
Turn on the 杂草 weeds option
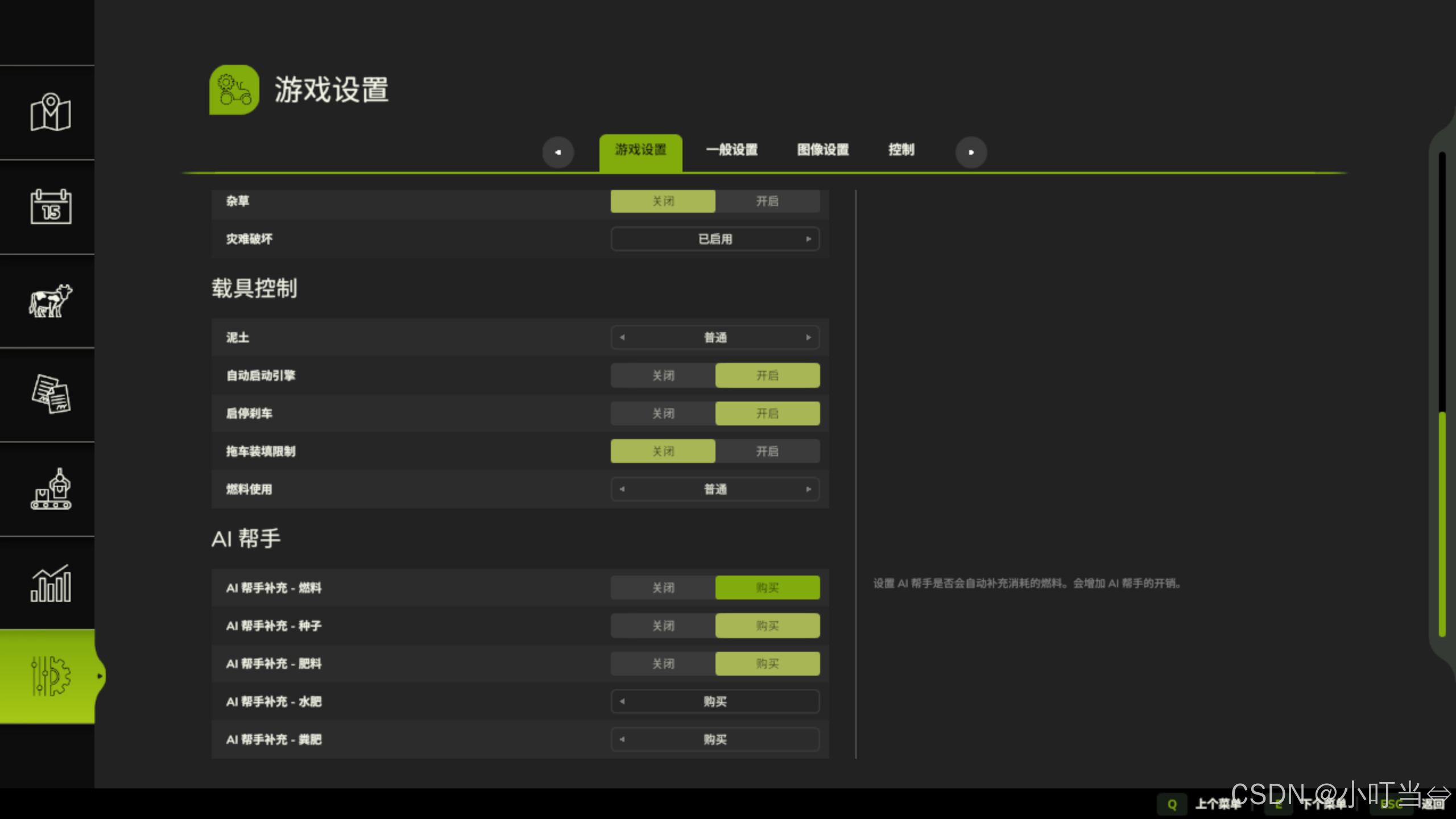pos(767,201)
